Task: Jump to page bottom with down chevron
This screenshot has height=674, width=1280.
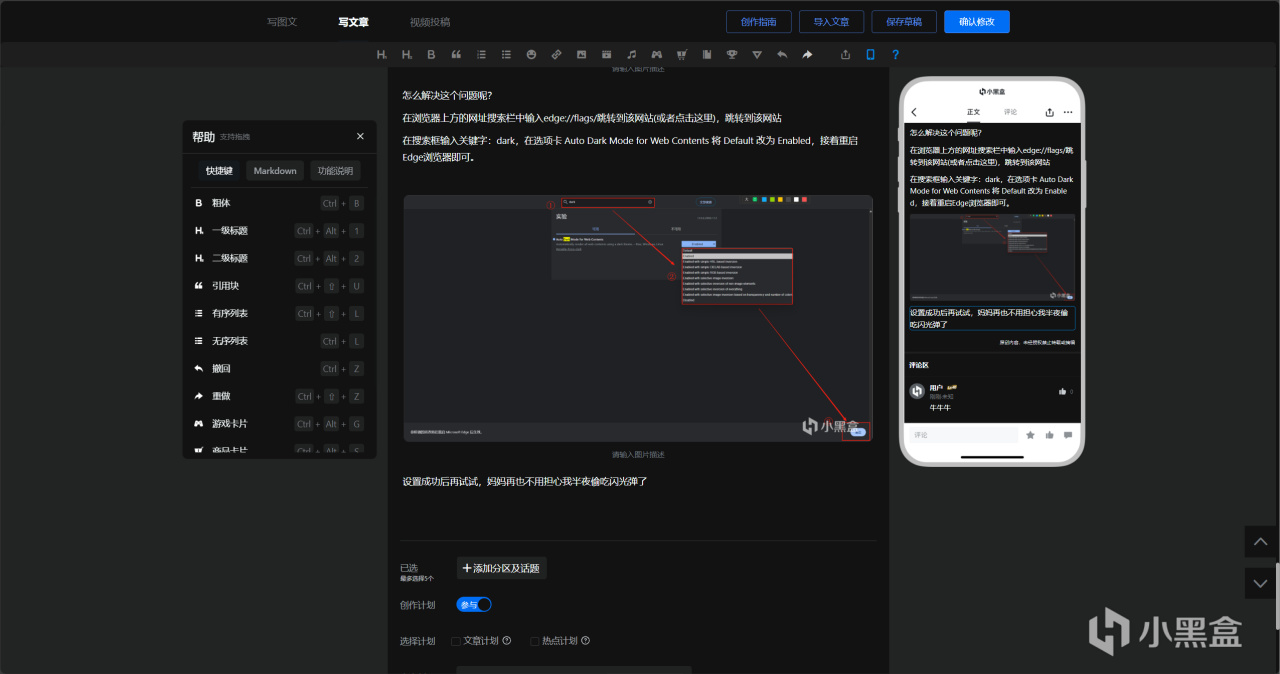Action: point(1260,583)
